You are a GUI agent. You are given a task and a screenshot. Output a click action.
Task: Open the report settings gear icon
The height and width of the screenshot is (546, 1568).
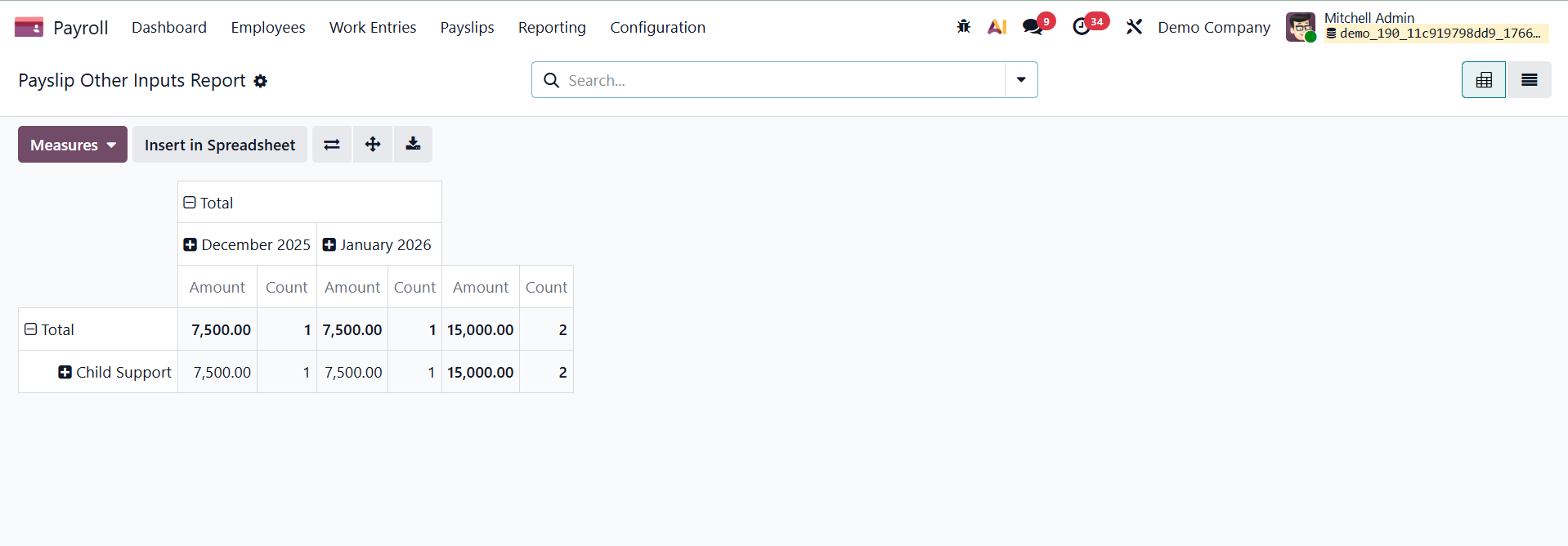coord(261,81)
